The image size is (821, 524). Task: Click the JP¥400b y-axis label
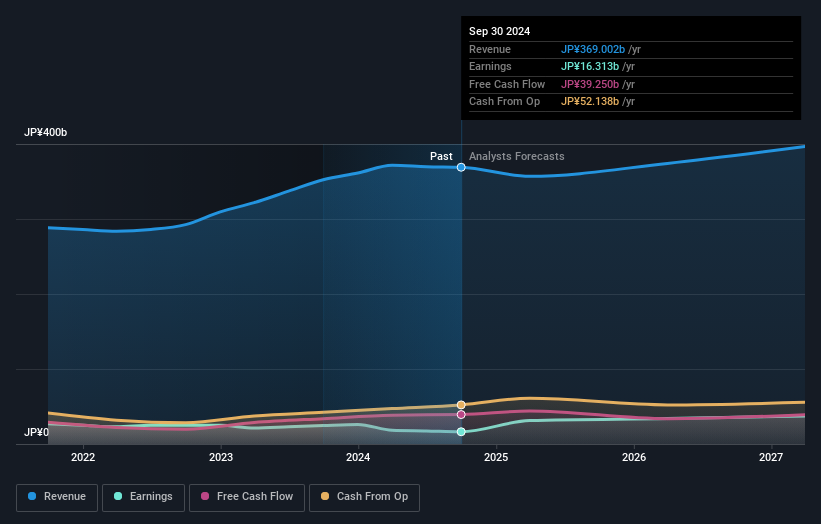point(46,132)
